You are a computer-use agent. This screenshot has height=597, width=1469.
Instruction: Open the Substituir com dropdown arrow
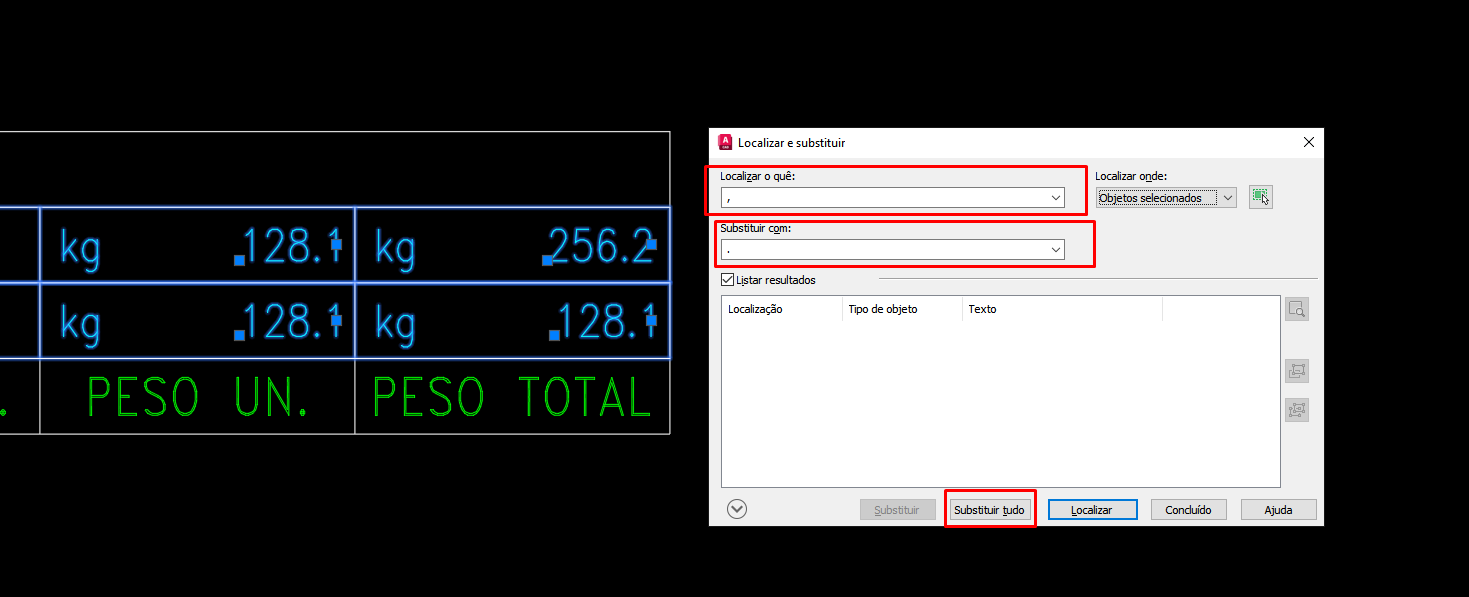[x=1056, y=250]
